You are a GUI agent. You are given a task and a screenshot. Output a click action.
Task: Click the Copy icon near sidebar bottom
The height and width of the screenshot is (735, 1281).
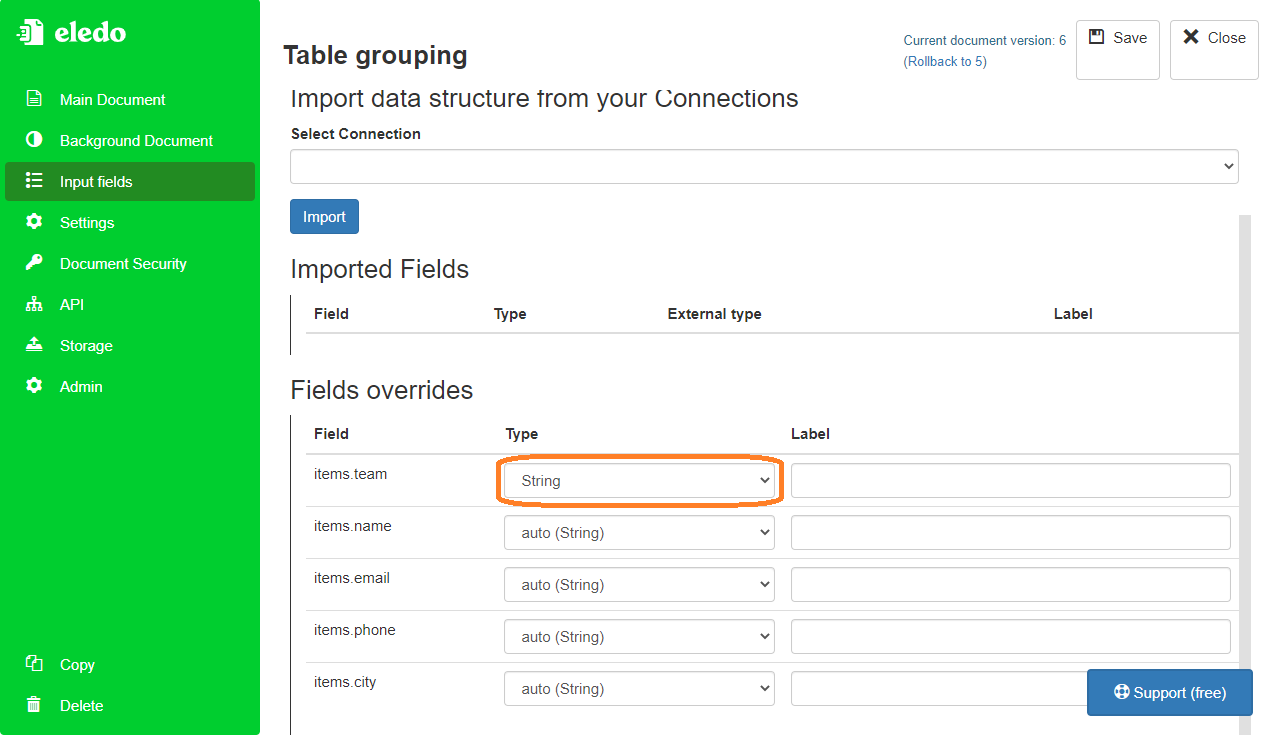pyautogui.click(x=36, y=664)
